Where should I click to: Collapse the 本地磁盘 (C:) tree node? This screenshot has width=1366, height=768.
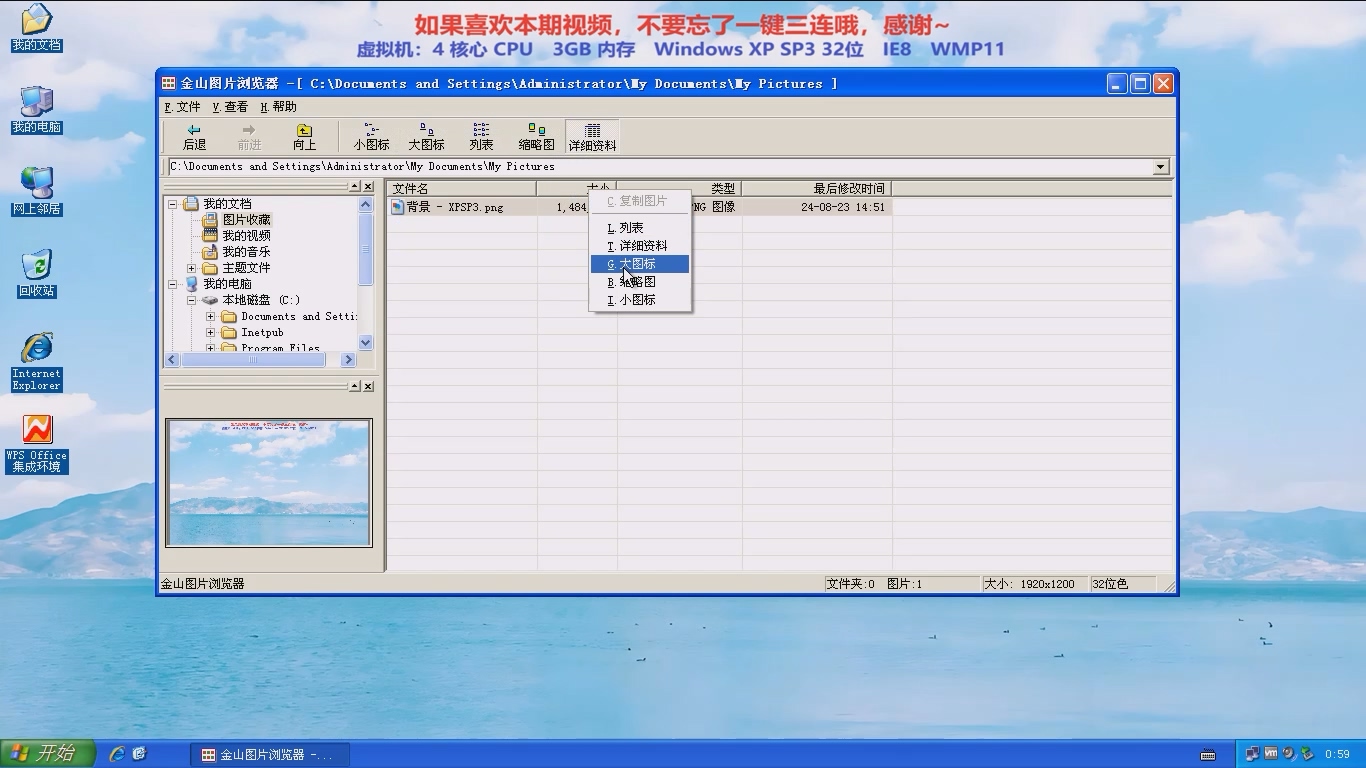coord(192,300)
